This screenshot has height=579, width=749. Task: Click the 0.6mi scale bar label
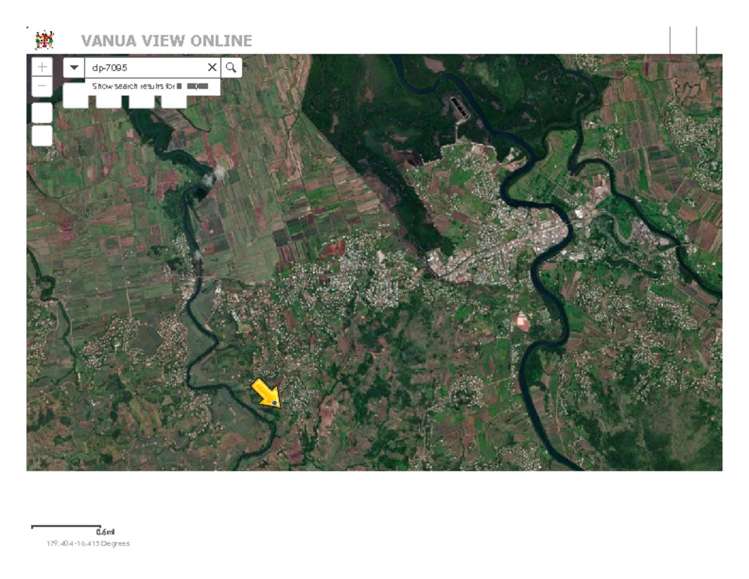[105, 532]
